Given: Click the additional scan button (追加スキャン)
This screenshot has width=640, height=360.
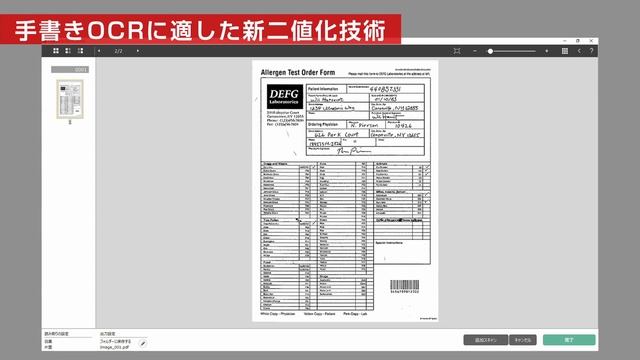Looking at the screenshot, I should click(x=486, y=340).
